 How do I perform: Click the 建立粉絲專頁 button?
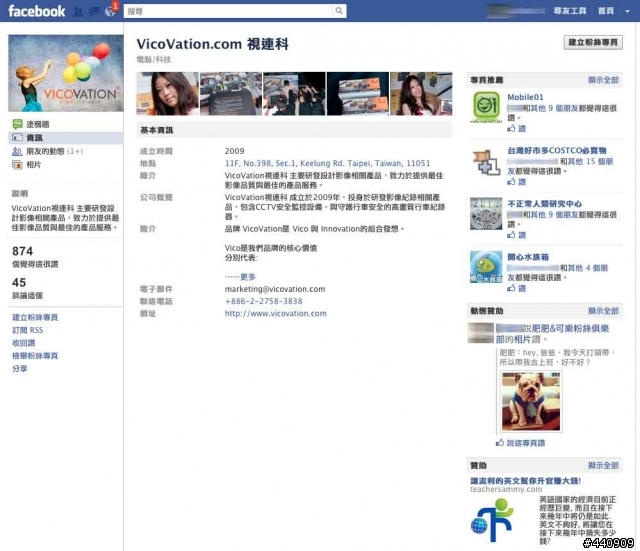coord(593,42)
